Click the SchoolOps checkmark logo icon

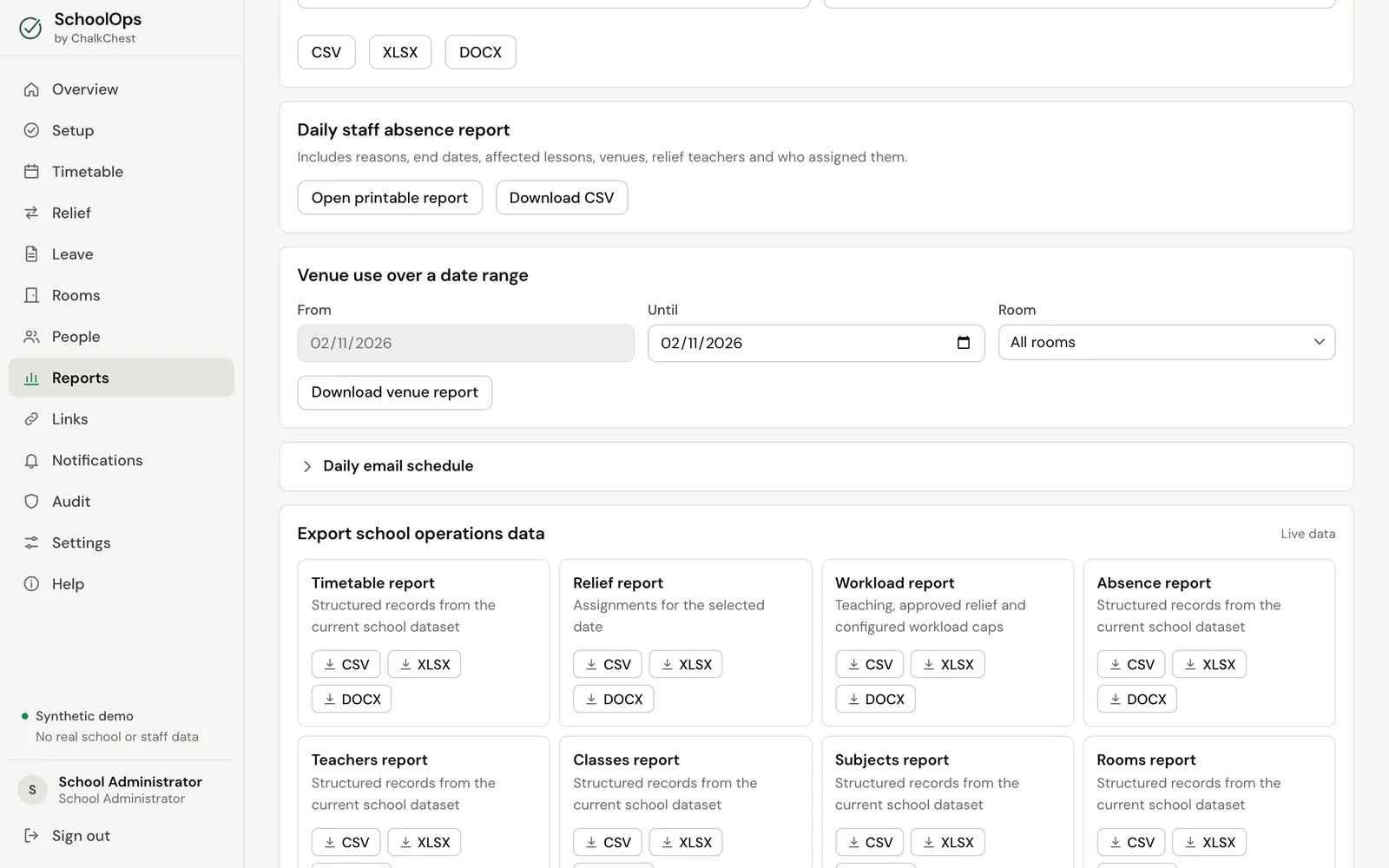coord(30,28)
